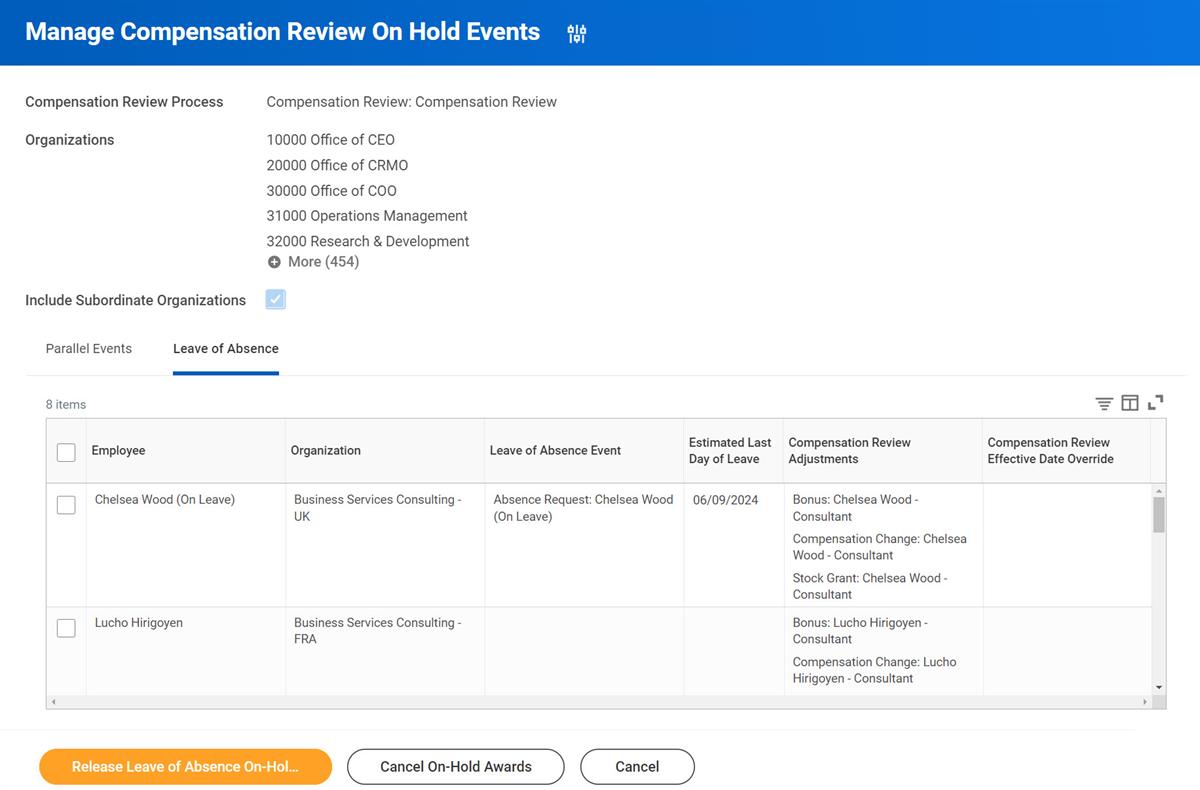
Task: Click vertical scrollbar thumb in table
Action: click(x=1159, y=515)
